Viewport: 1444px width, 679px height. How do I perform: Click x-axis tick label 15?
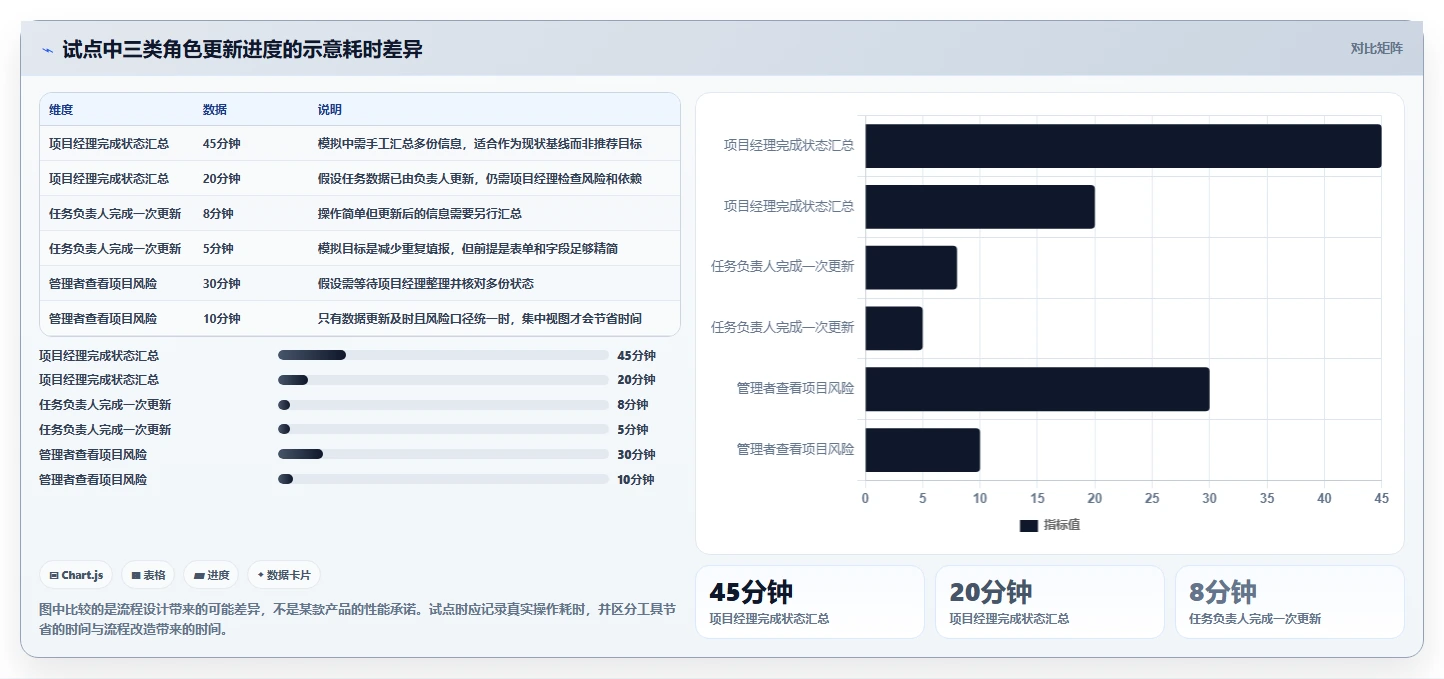[x=1037, y=498]
